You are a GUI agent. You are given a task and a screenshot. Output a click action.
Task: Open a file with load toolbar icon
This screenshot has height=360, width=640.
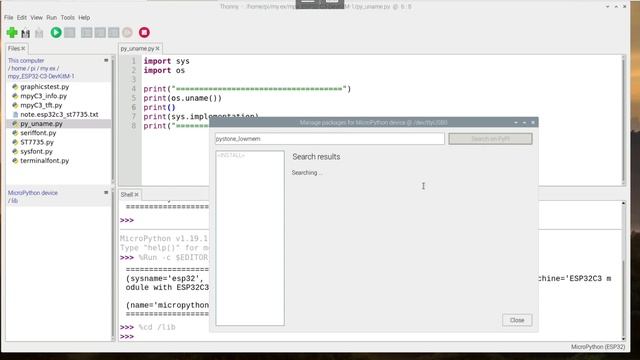pos(26,33)
